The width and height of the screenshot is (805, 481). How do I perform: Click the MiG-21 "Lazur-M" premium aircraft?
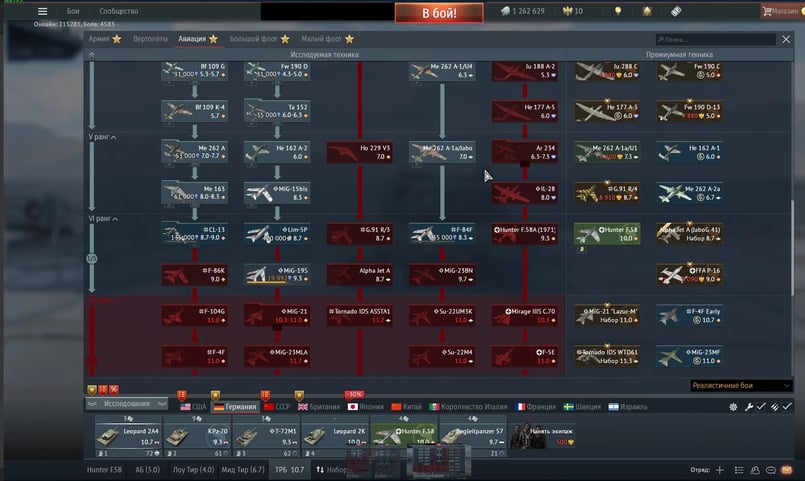coord(607,316)
